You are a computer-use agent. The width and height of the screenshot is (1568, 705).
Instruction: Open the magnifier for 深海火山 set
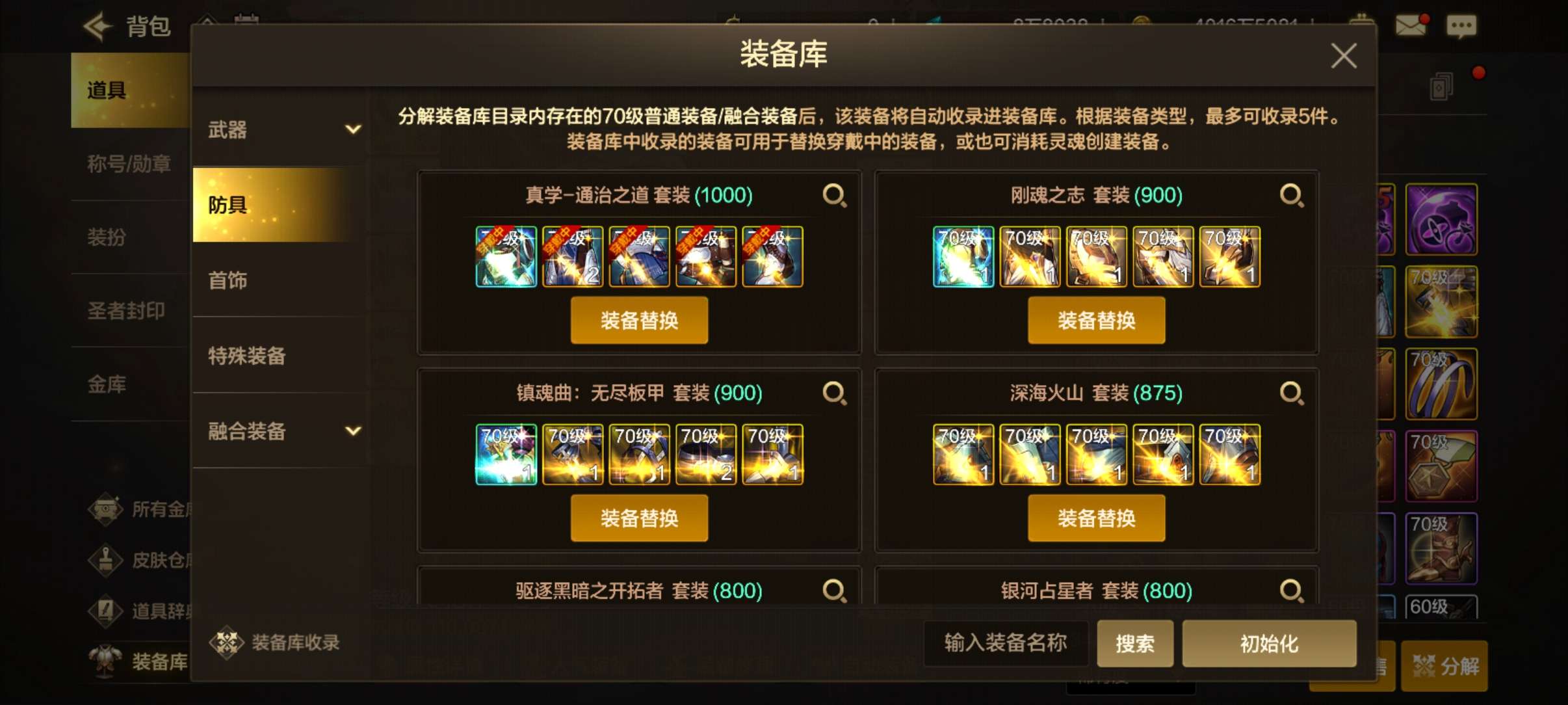click(1291, 393)
